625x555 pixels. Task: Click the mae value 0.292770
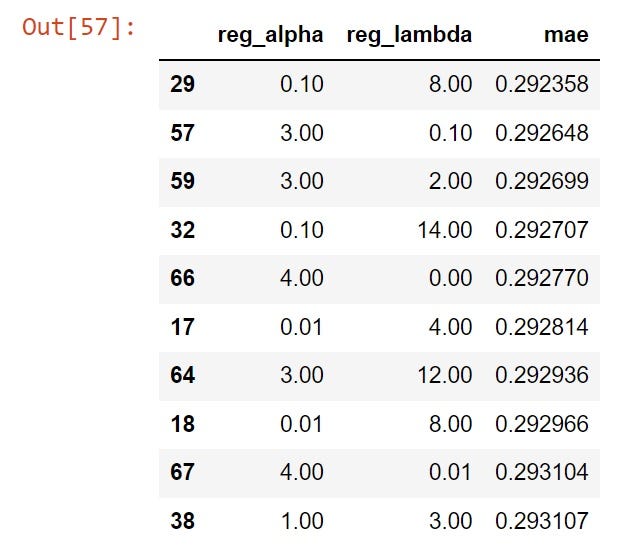542,278
